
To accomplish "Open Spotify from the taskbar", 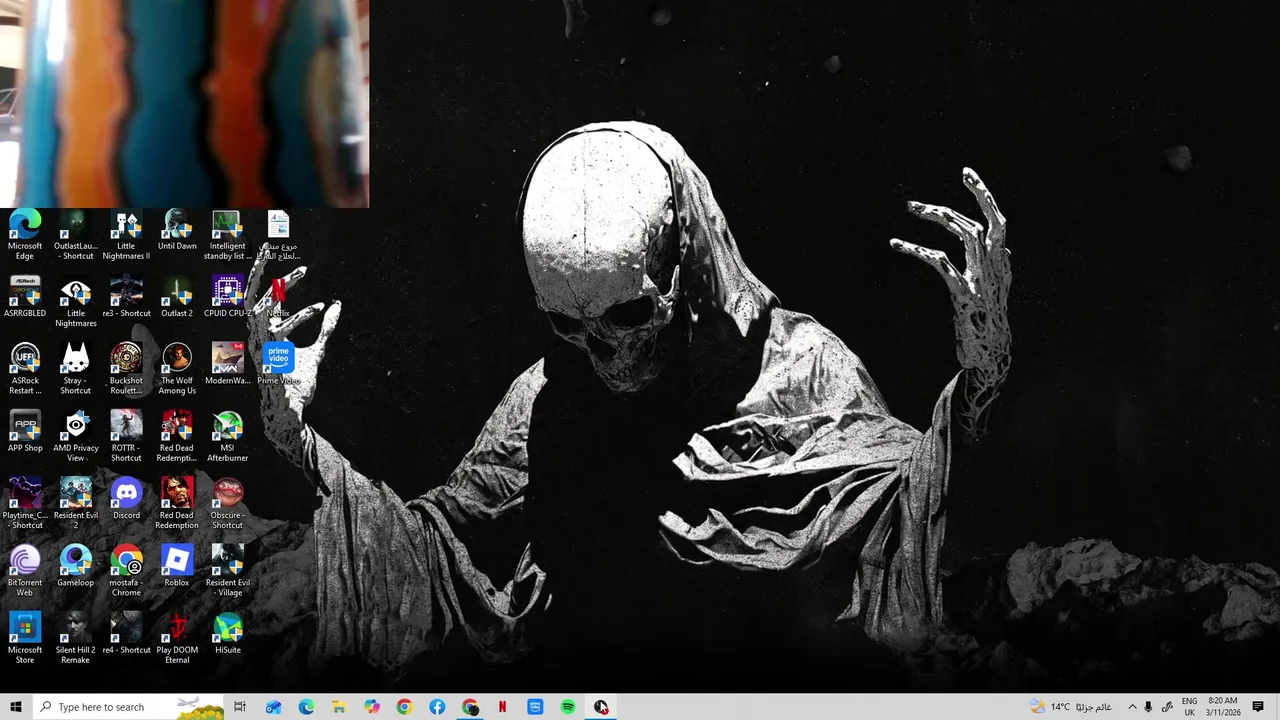I will pyautogui.click(x=568, y=707).
